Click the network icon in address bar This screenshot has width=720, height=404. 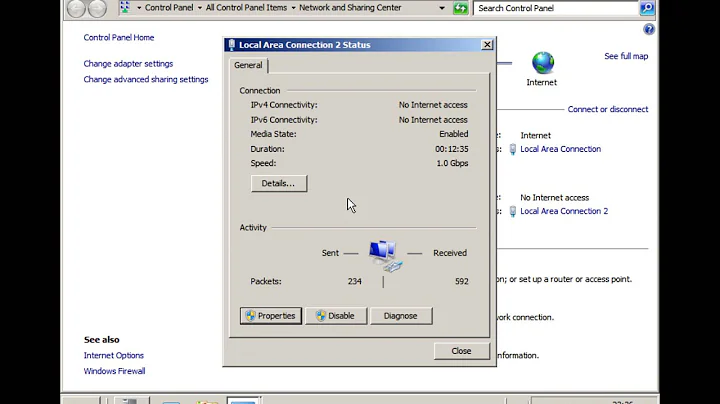pyautogui.click(x=125, y=7)
